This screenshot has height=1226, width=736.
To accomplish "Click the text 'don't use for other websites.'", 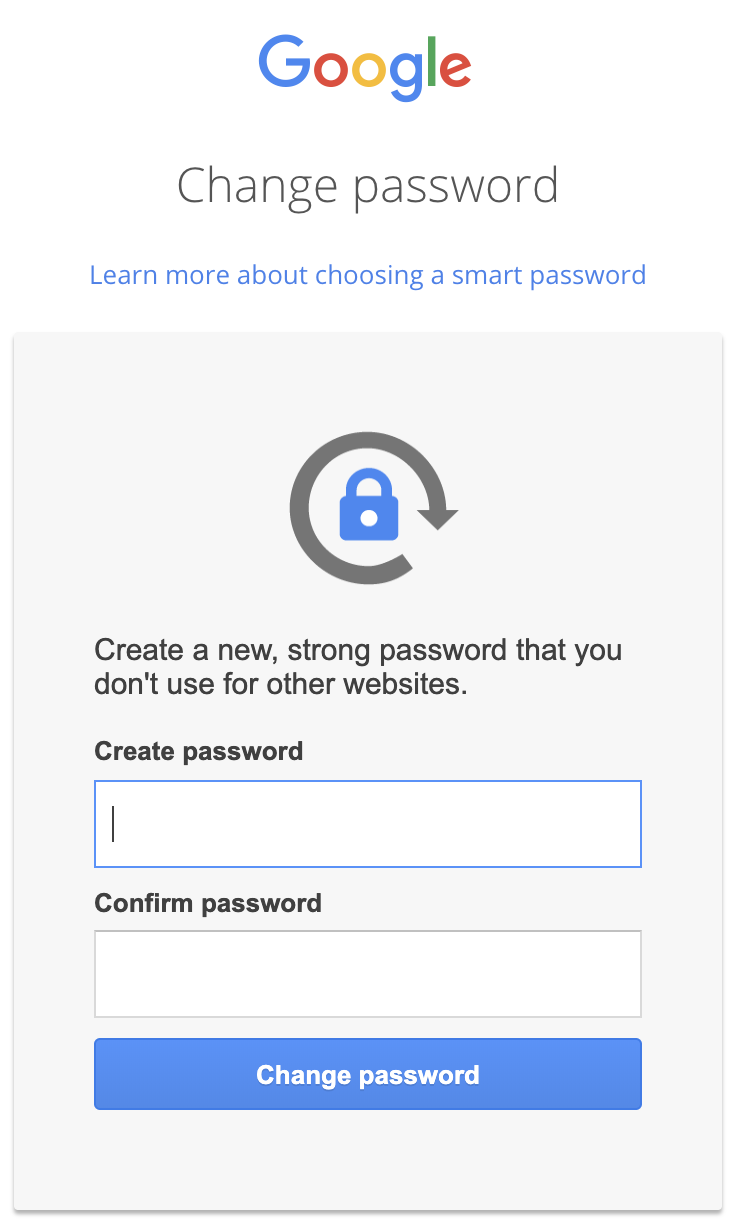I will click(281, 686).
